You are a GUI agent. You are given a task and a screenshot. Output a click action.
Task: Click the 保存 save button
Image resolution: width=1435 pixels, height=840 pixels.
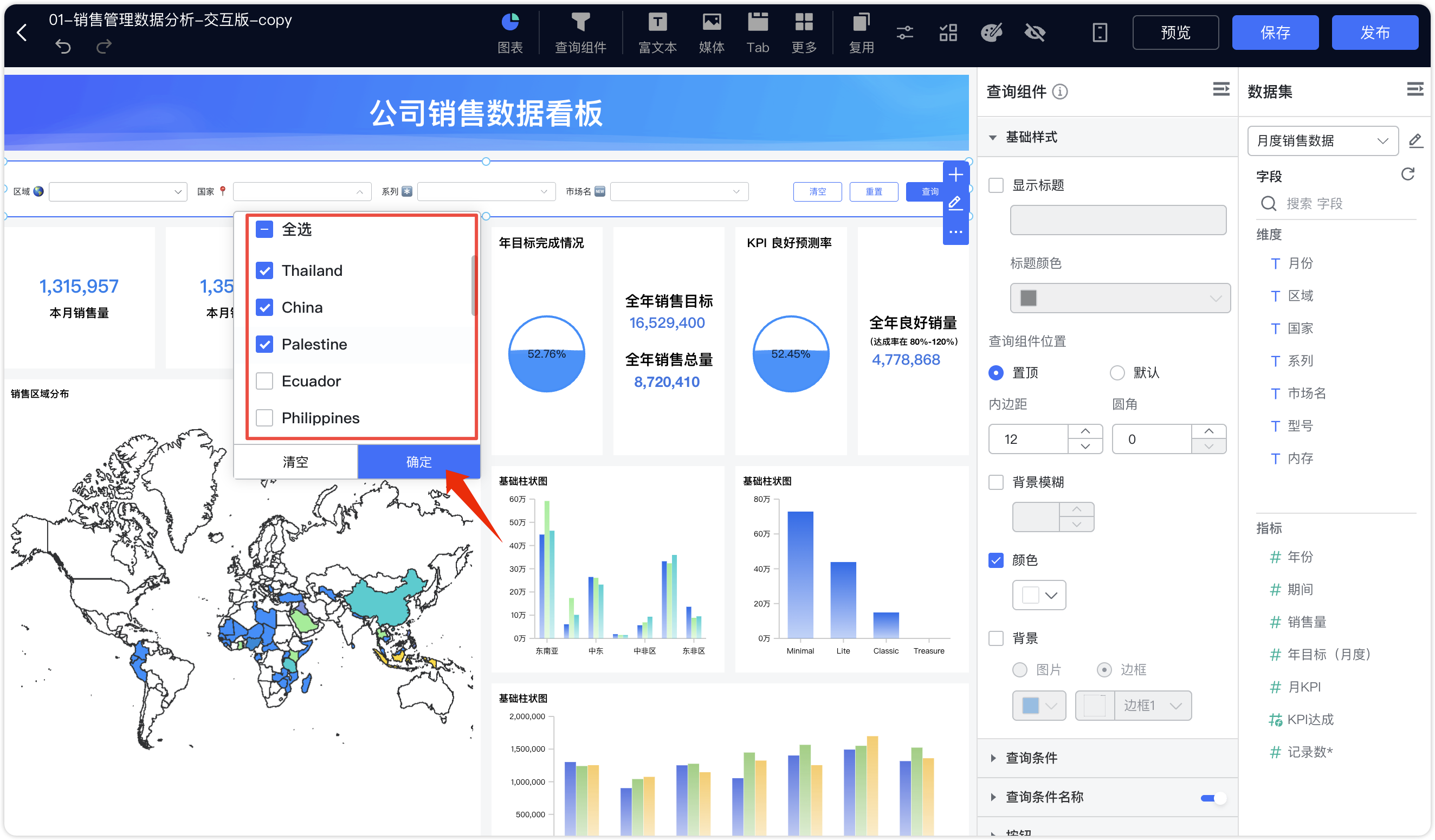[1275, 33]
